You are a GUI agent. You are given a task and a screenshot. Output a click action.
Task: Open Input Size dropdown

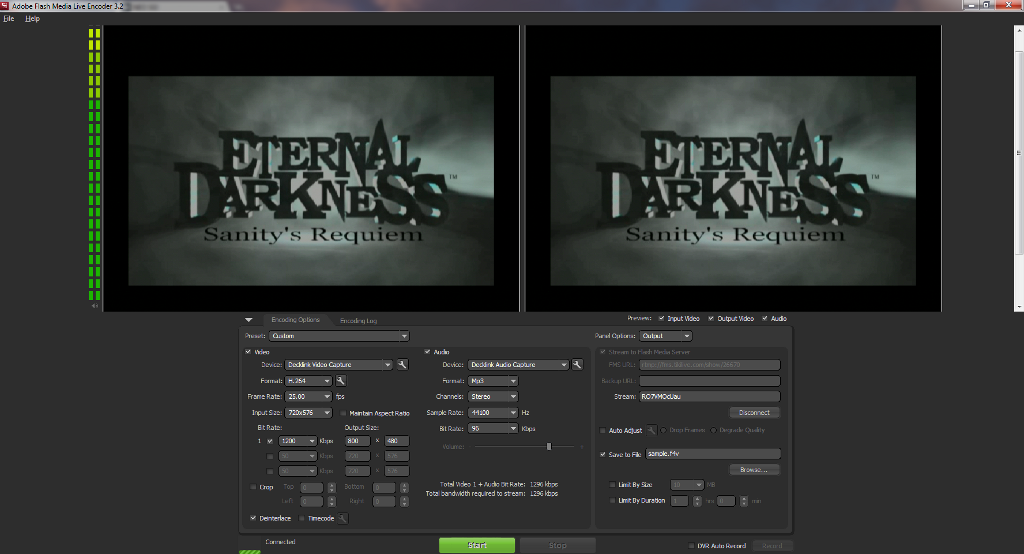click(308, 412)
